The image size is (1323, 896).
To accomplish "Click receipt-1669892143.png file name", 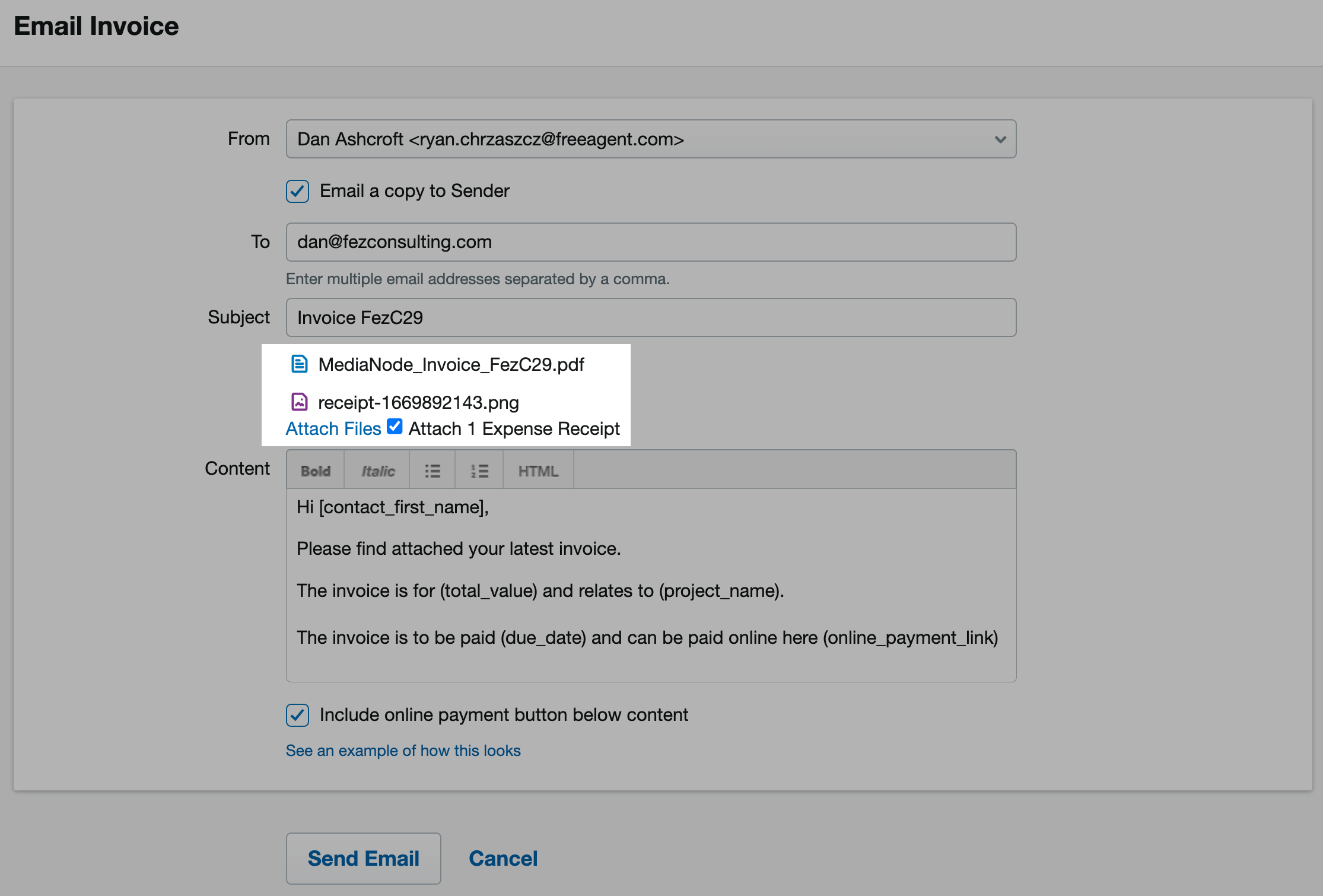I will pyautogui.click(x=418, y=402).
